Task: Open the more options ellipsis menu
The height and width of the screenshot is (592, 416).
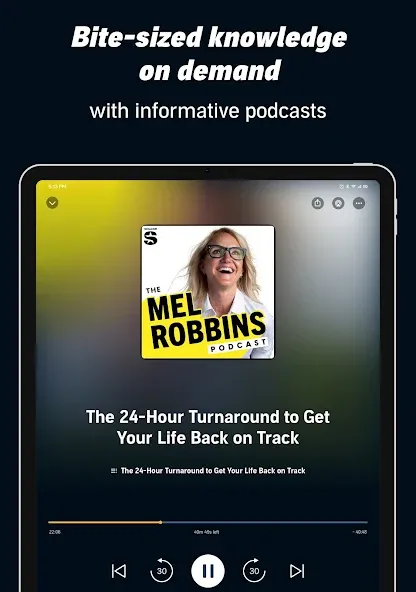Action: click(x=359, y=203)
